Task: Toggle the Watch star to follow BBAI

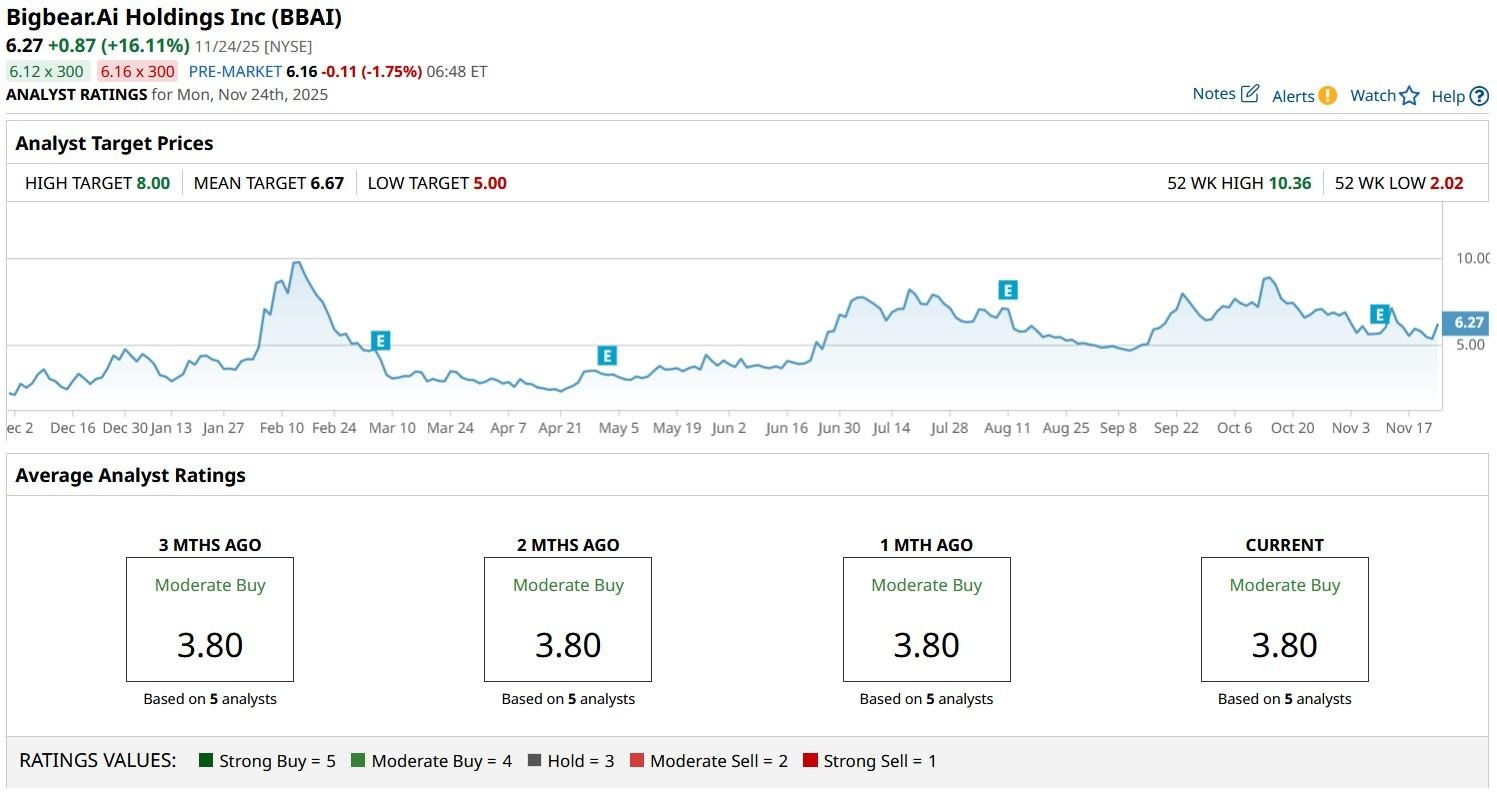Action: click(1410, 95)
